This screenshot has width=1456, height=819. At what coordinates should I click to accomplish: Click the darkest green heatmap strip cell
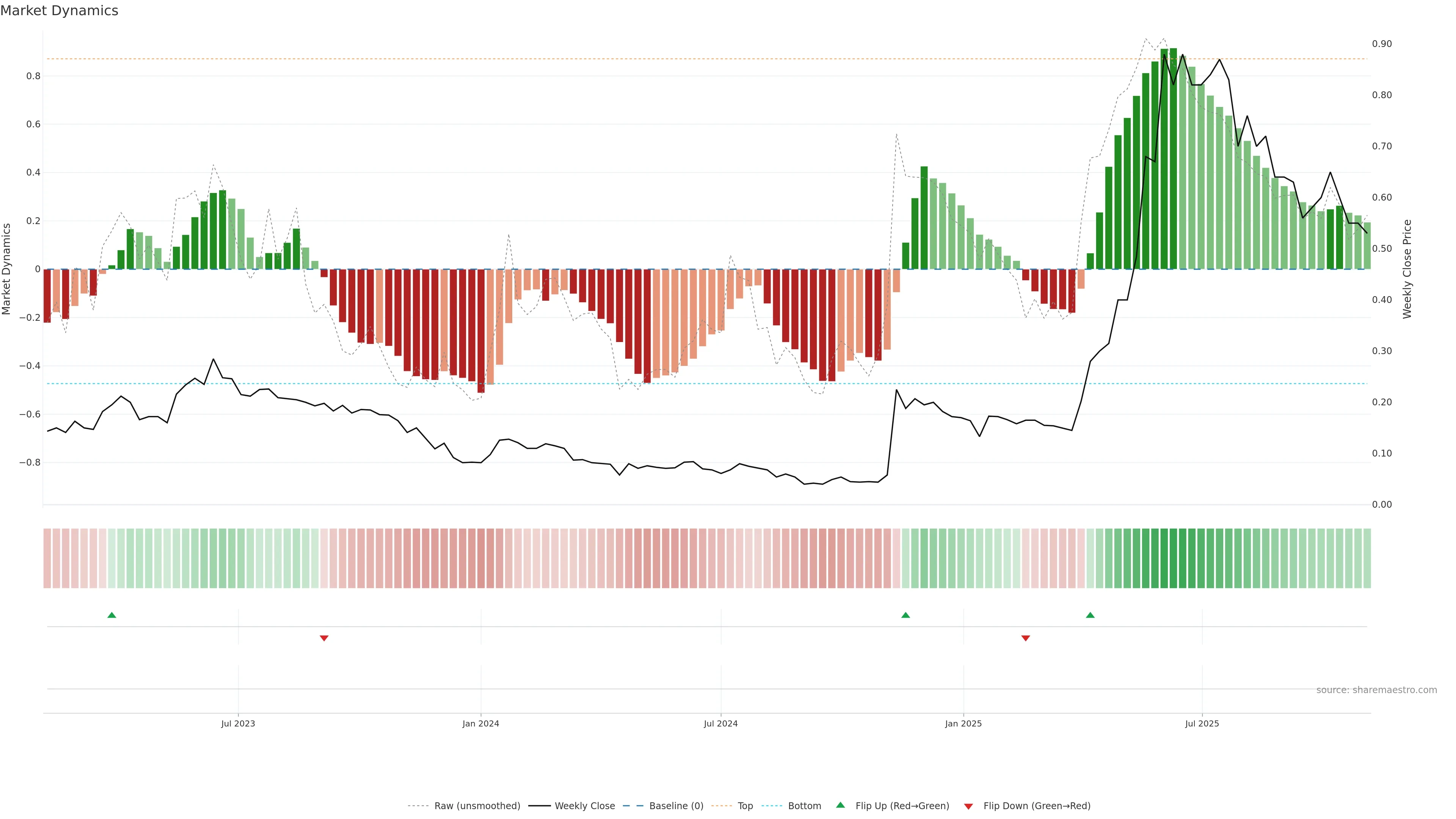(1174, 559)
